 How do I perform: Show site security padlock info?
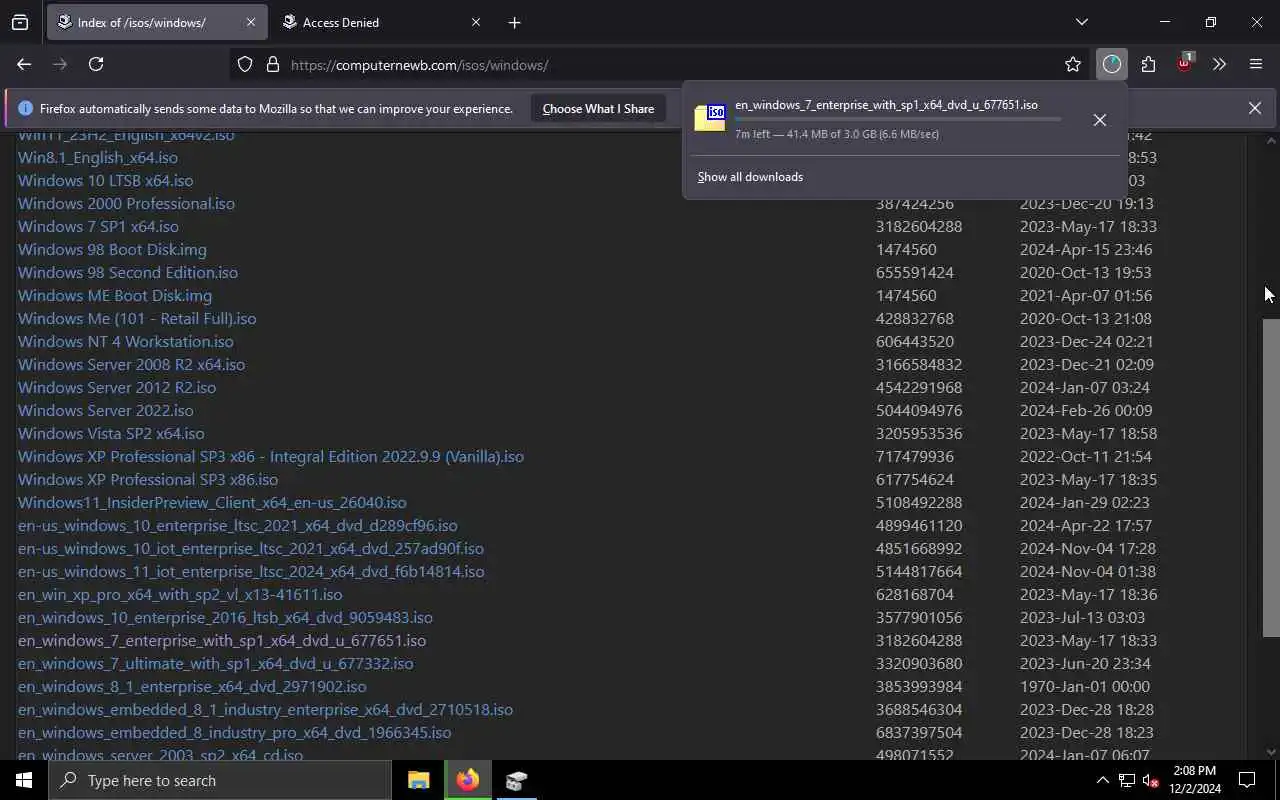tap(272, 65)
